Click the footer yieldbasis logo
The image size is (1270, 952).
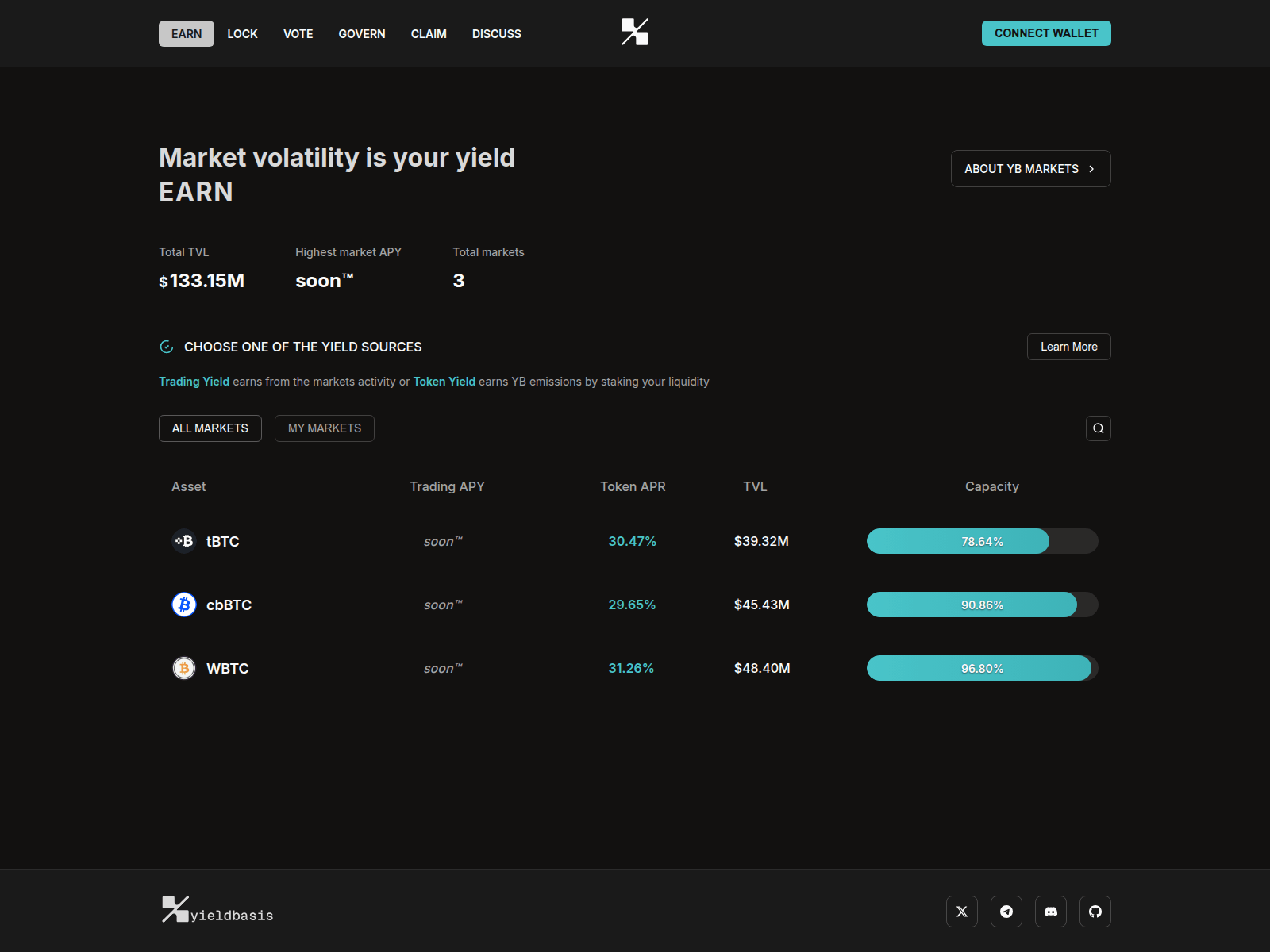pos(217,911)
